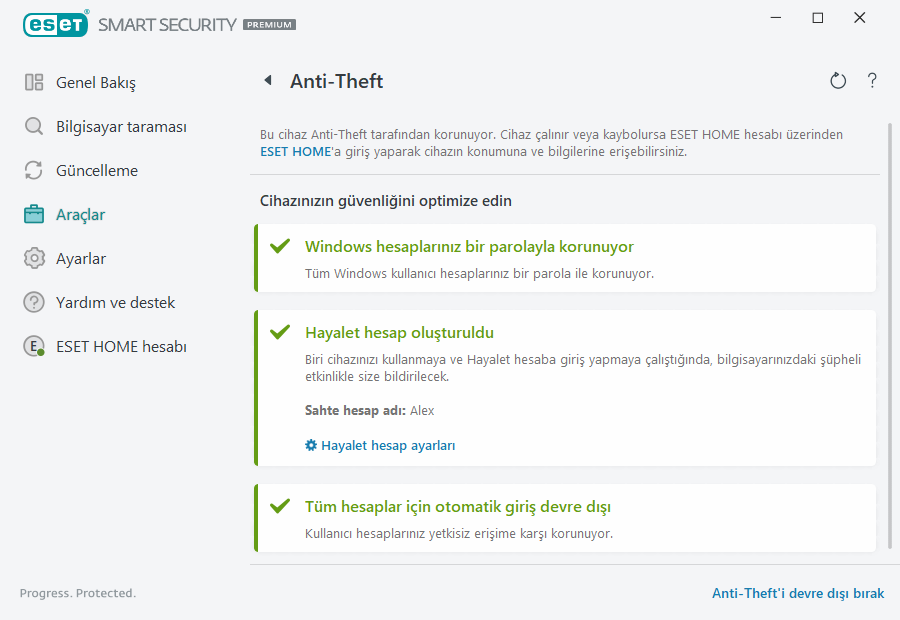Click the Anti-Theft heading tab
The height and width of the screenshot is (620, 900).
pyautogui.click(x=336, y=81)
